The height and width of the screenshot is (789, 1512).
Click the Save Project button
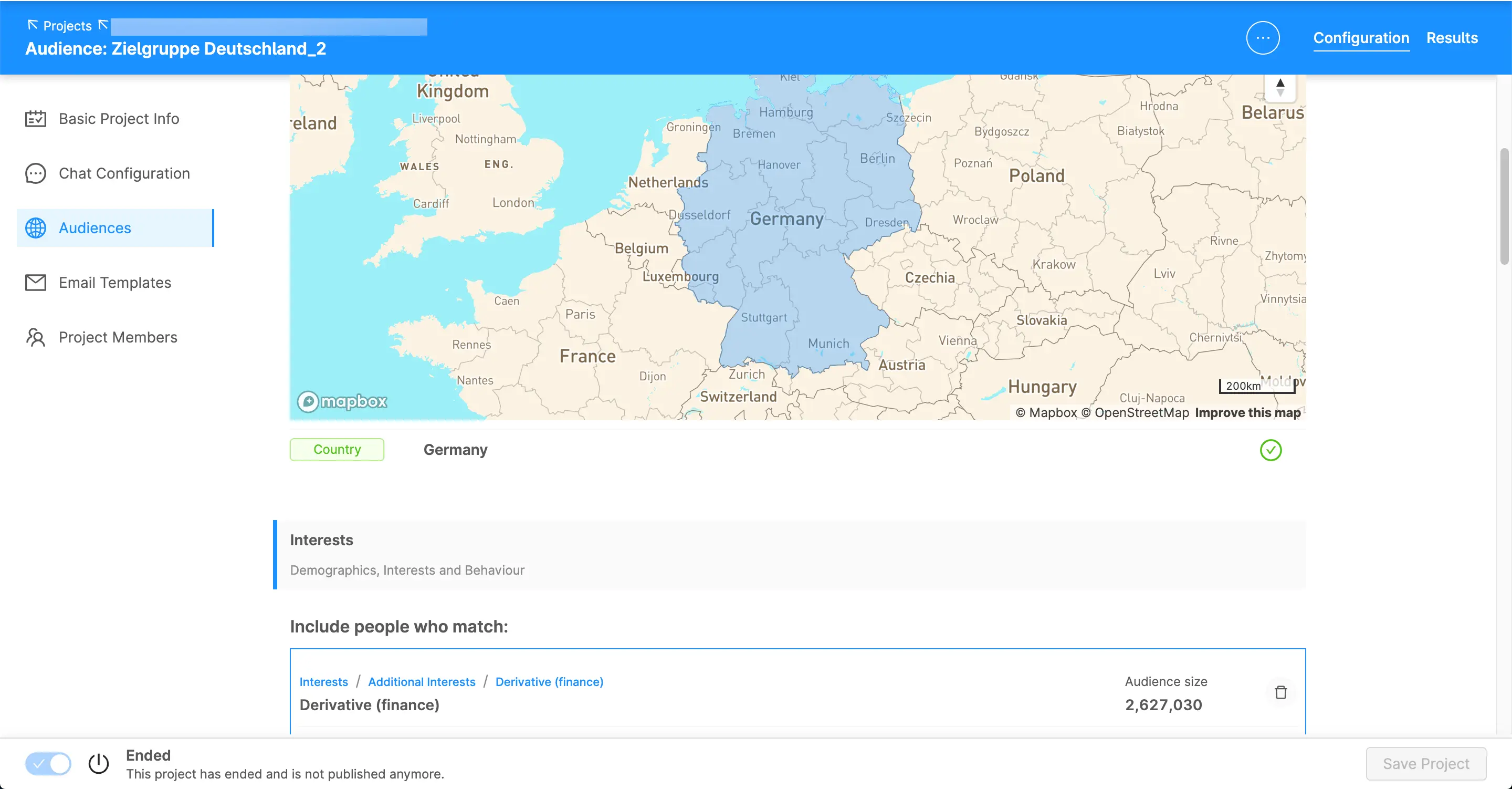pyautogui.click(x=1426, y=763)
